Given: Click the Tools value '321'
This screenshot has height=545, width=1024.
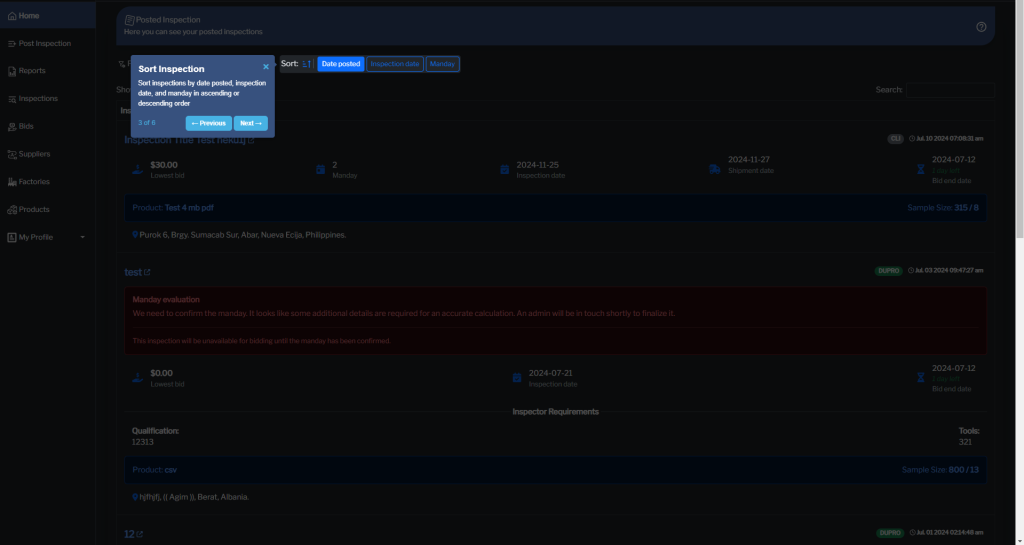Looking at the screenshot, I should [965, 442].
